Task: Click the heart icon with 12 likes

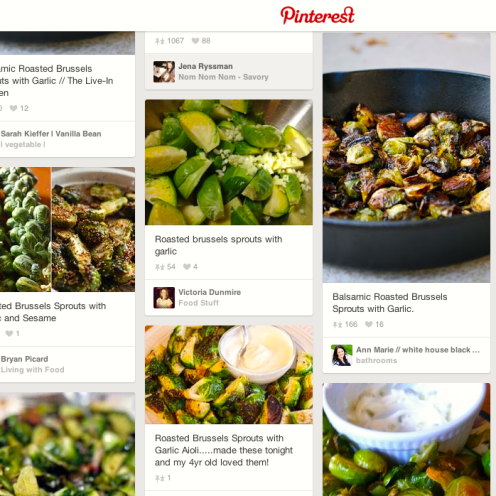Action: pyautogui.click(x=13, y=108)
